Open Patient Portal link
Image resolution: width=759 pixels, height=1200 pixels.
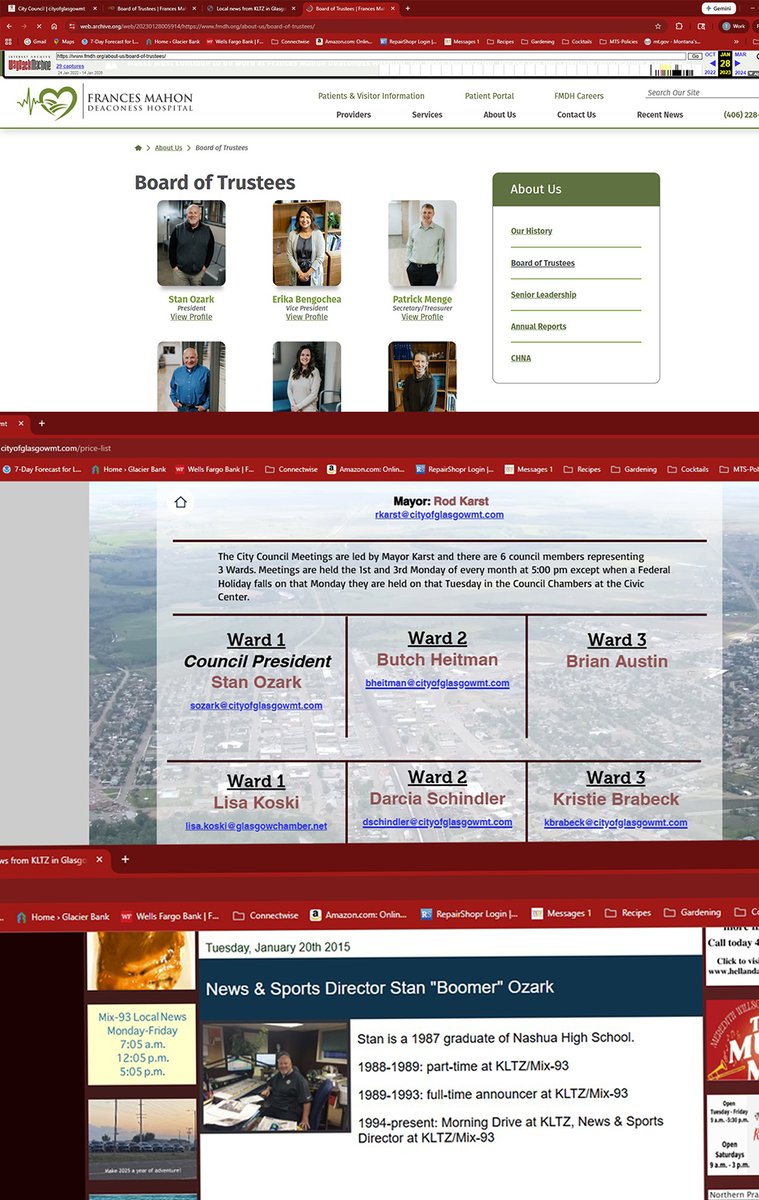coord(489,96)
